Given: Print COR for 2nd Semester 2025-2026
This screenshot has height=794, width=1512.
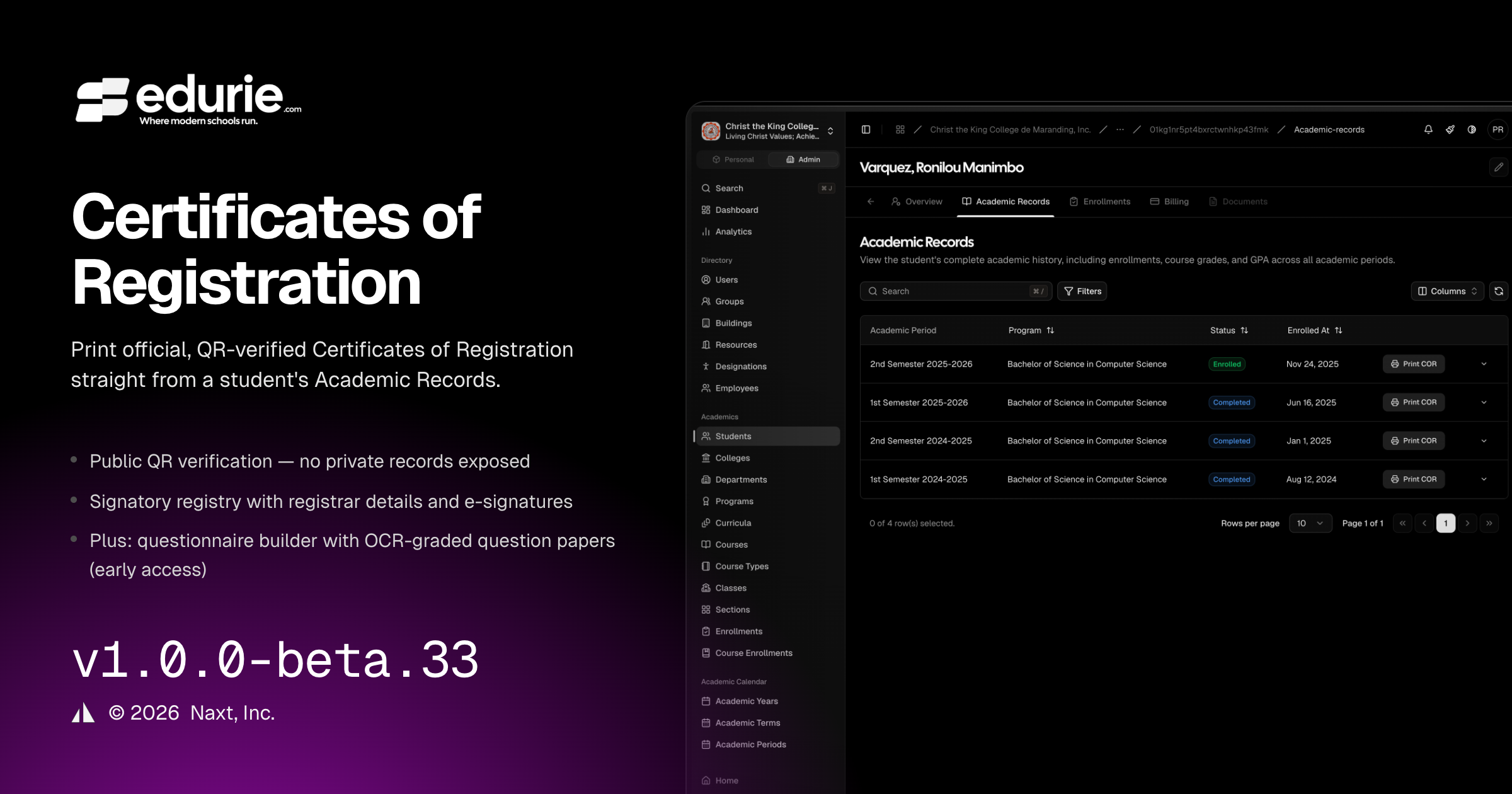Looking at the screenshot, I should pos(1414,364).
